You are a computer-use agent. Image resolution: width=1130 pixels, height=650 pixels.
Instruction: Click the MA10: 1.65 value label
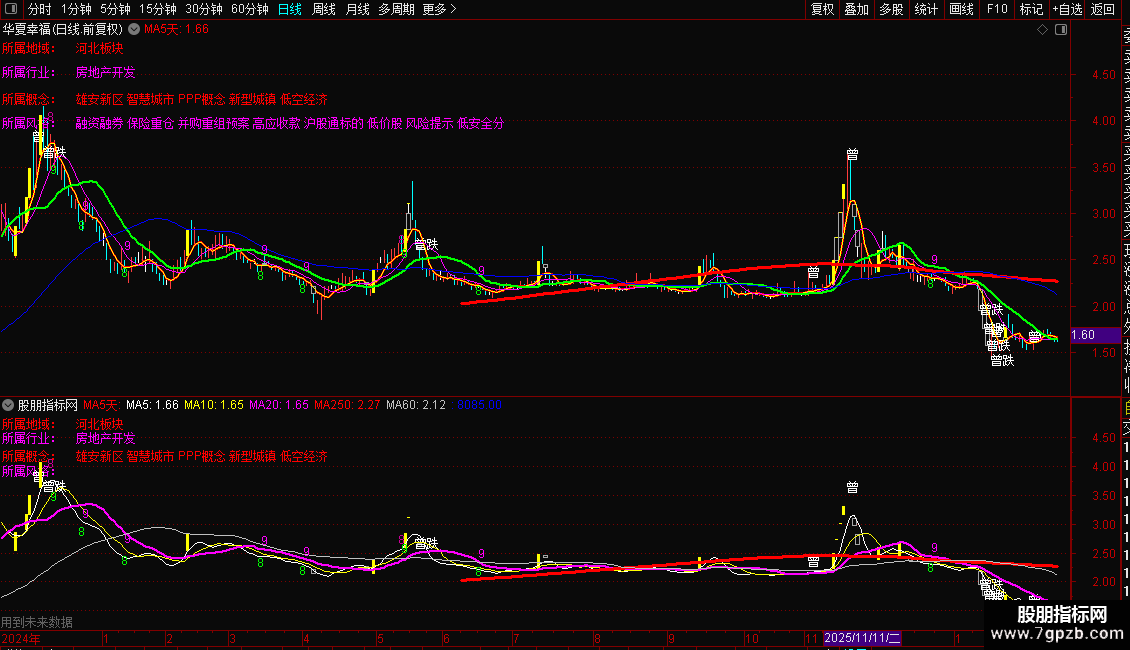214,405
